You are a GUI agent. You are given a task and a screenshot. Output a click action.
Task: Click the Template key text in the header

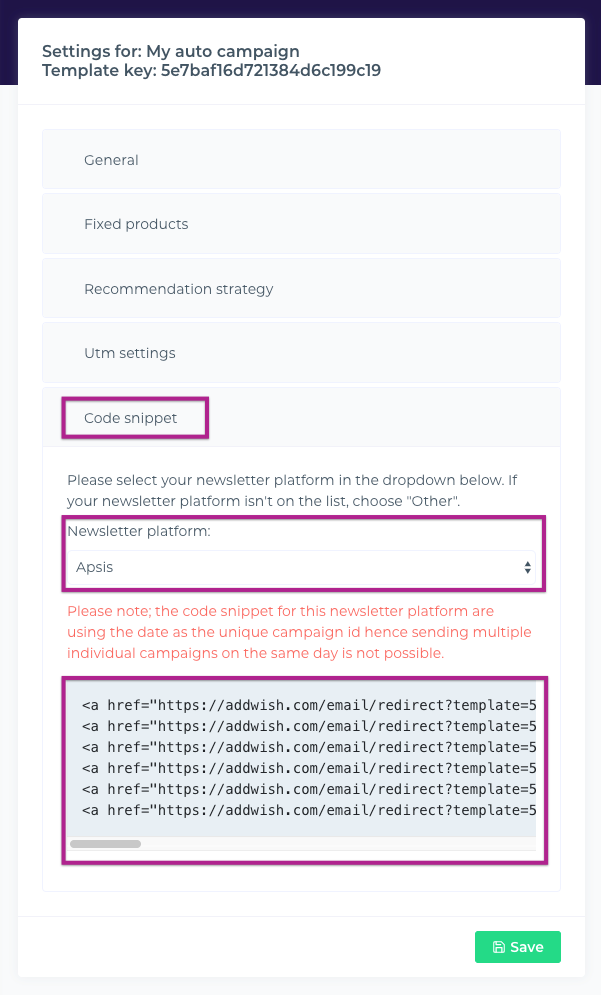click(211, 71)
